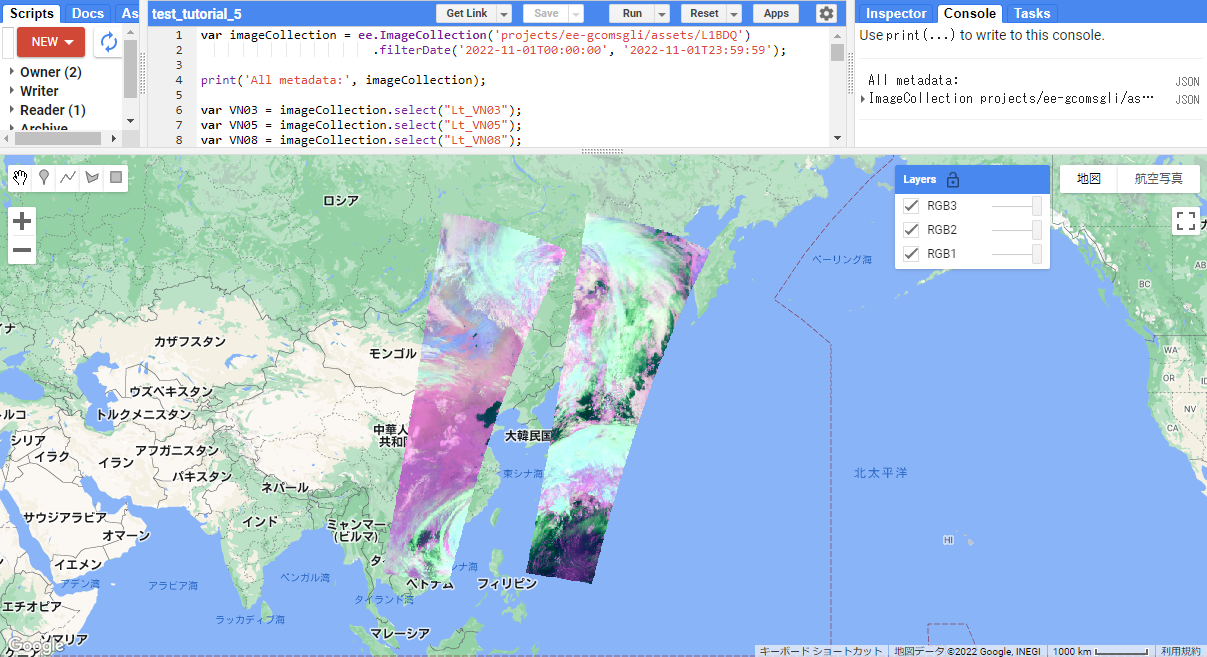The image size is (1207, 657).
Task: Adjust the RGB3 layer opacity slider
Action: [x=1036, y=206]
